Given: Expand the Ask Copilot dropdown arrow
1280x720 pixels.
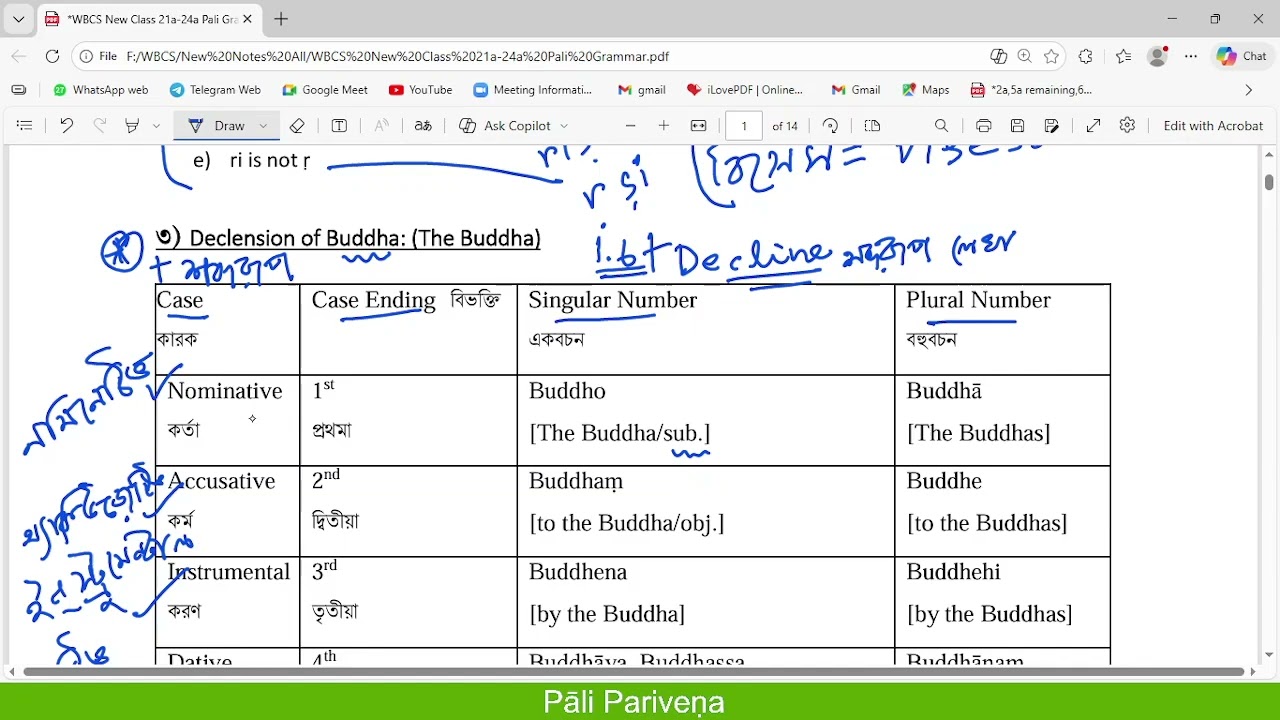Looking at the screenshot, I should (x=564, y=126).
